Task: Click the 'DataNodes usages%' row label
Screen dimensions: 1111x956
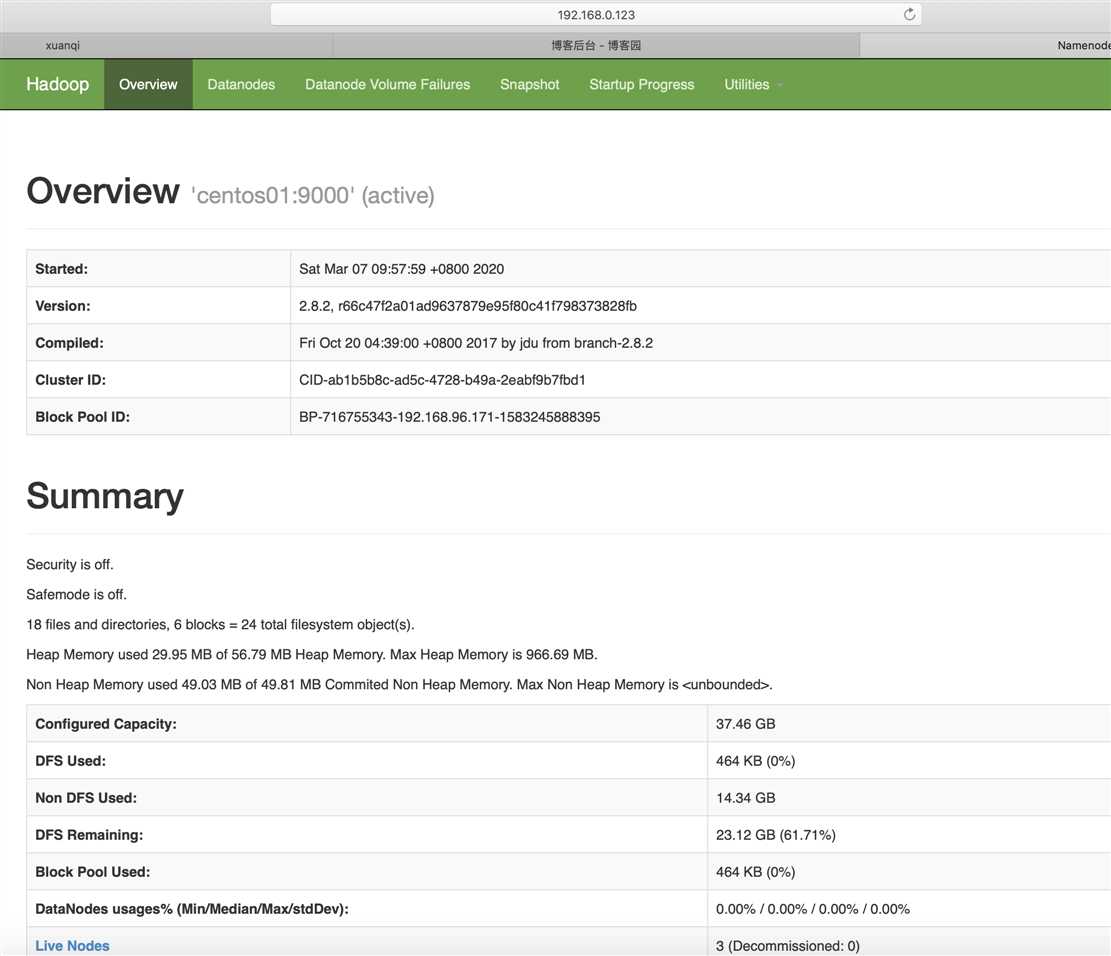Action: 192,909
